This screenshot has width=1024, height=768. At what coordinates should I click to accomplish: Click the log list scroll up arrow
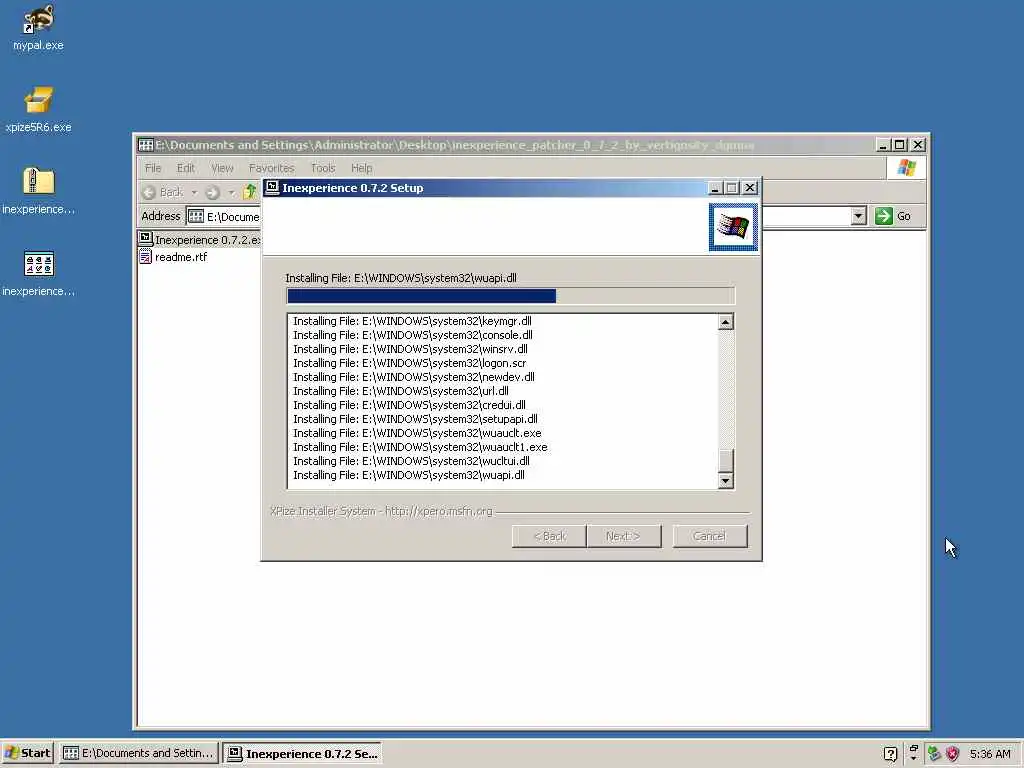coord(726,322)
